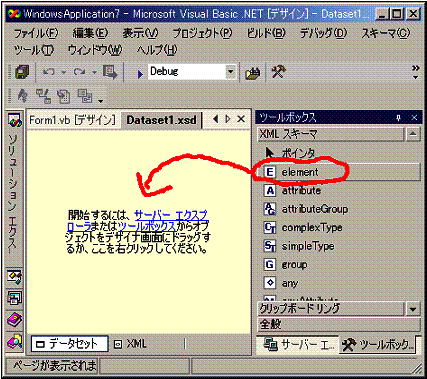Viewport: 427px width, 379px height.
Task: Click the hammer and wrench toolbox icon
Action: pos(279,72)
